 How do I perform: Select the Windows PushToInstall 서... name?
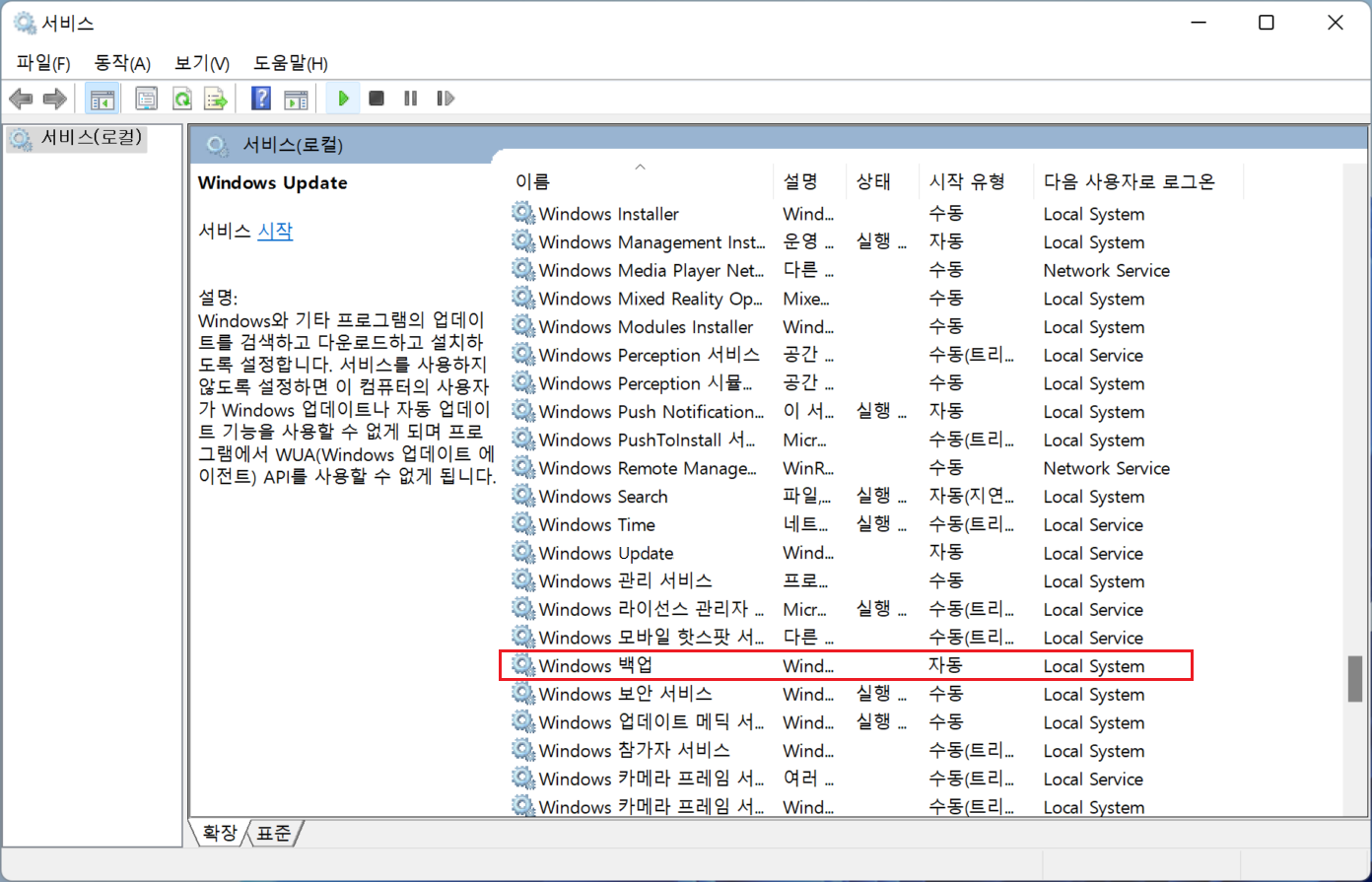click(649, 441)
